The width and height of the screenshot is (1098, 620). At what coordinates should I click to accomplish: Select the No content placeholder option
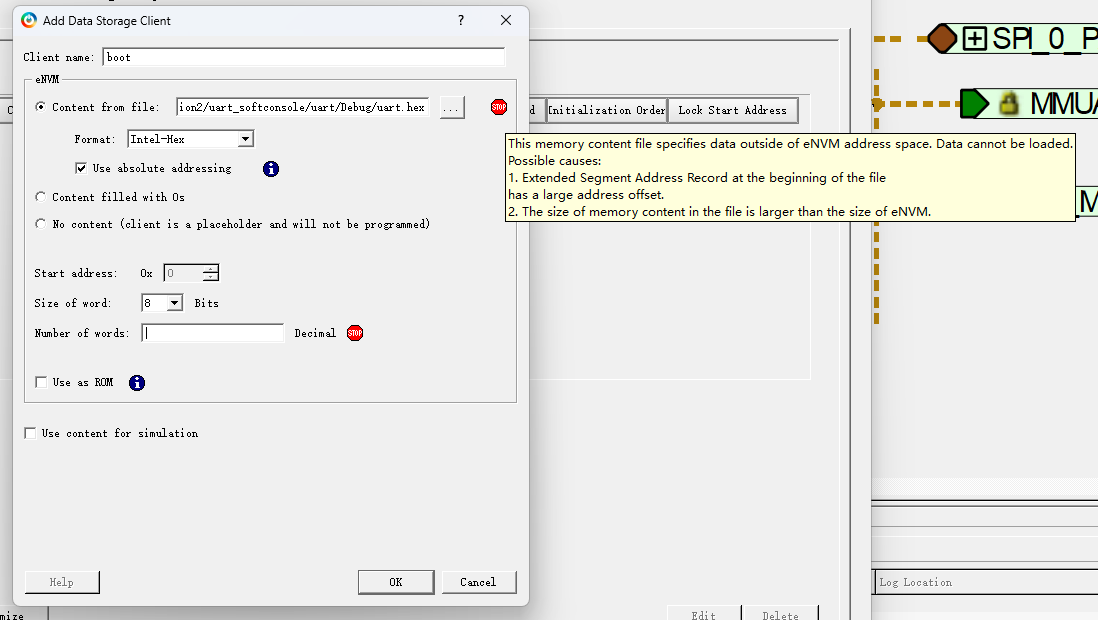pos(41,223)
